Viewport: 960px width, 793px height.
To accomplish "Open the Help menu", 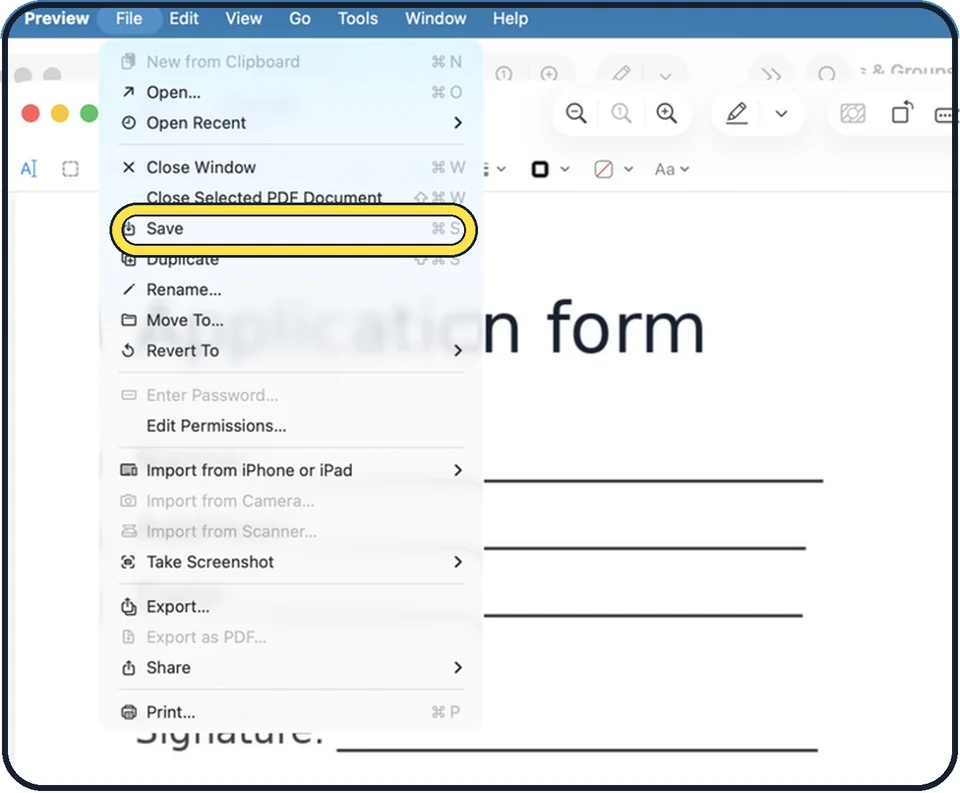I will coord(510,18).
